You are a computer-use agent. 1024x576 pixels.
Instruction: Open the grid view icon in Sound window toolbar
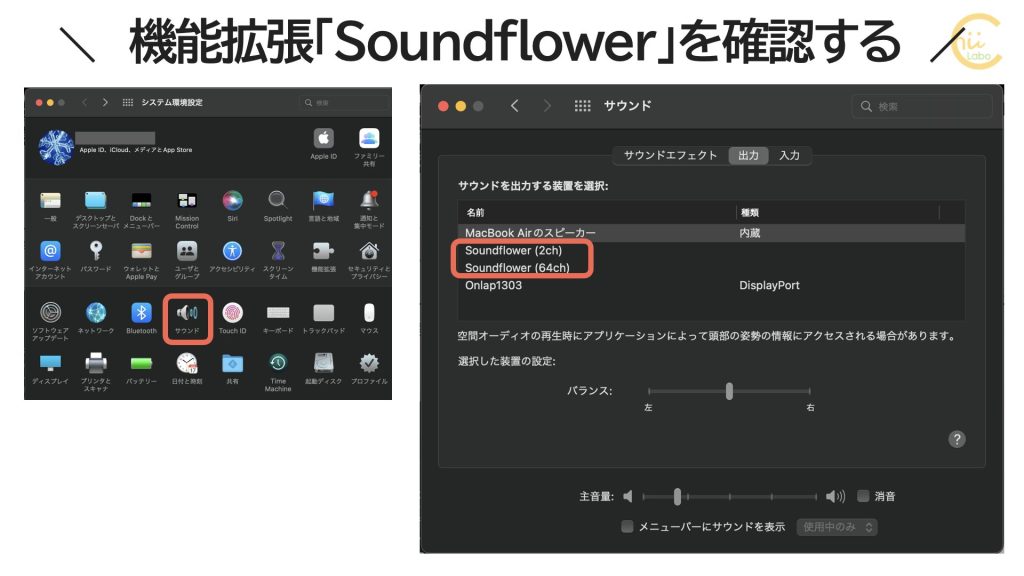pyautogui.click(x=582, y=105)
